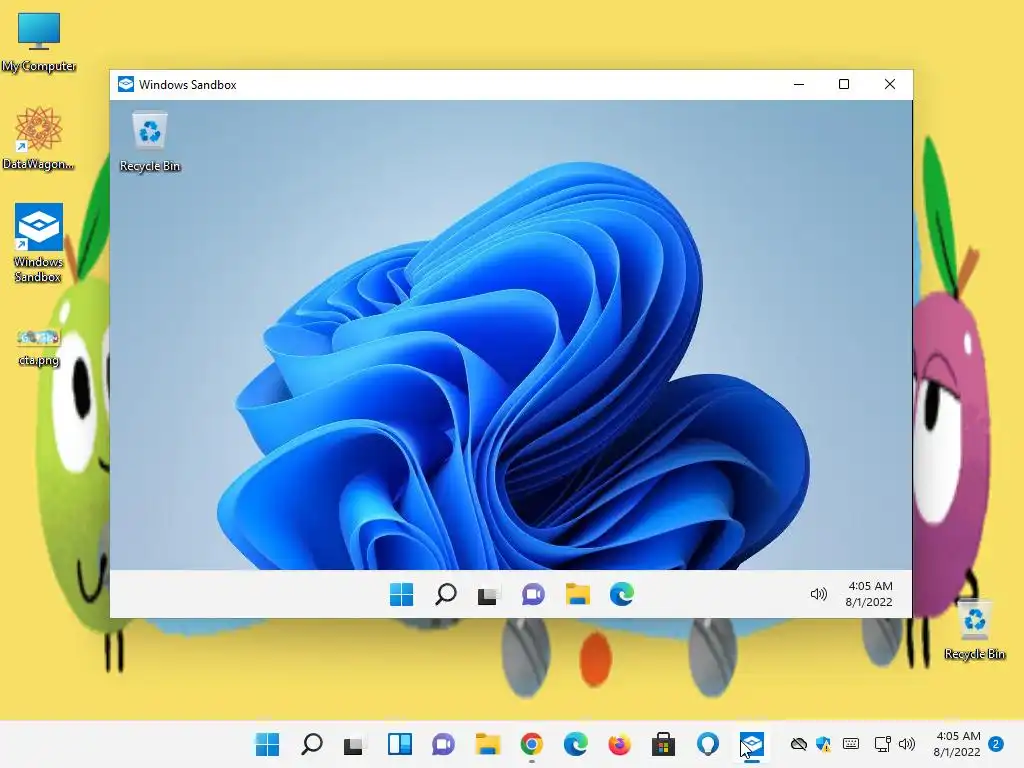Click the Sandbox clock showing 4:05 AM
The image size is (1024, 768).
(x=869, y=594)
